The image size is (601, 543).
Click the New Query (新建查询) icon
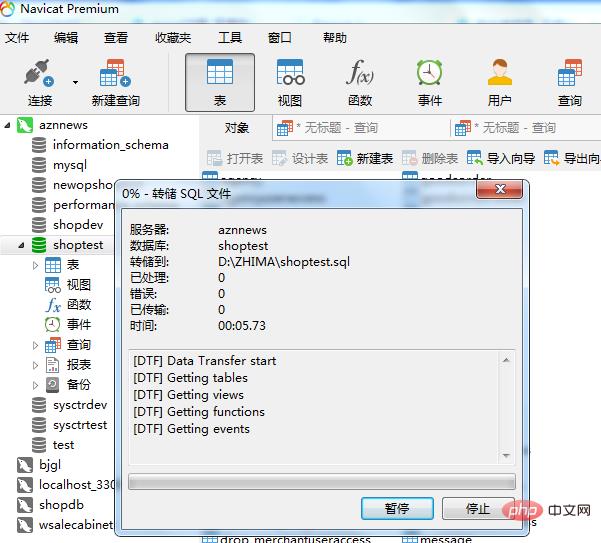tap(115, 73)
